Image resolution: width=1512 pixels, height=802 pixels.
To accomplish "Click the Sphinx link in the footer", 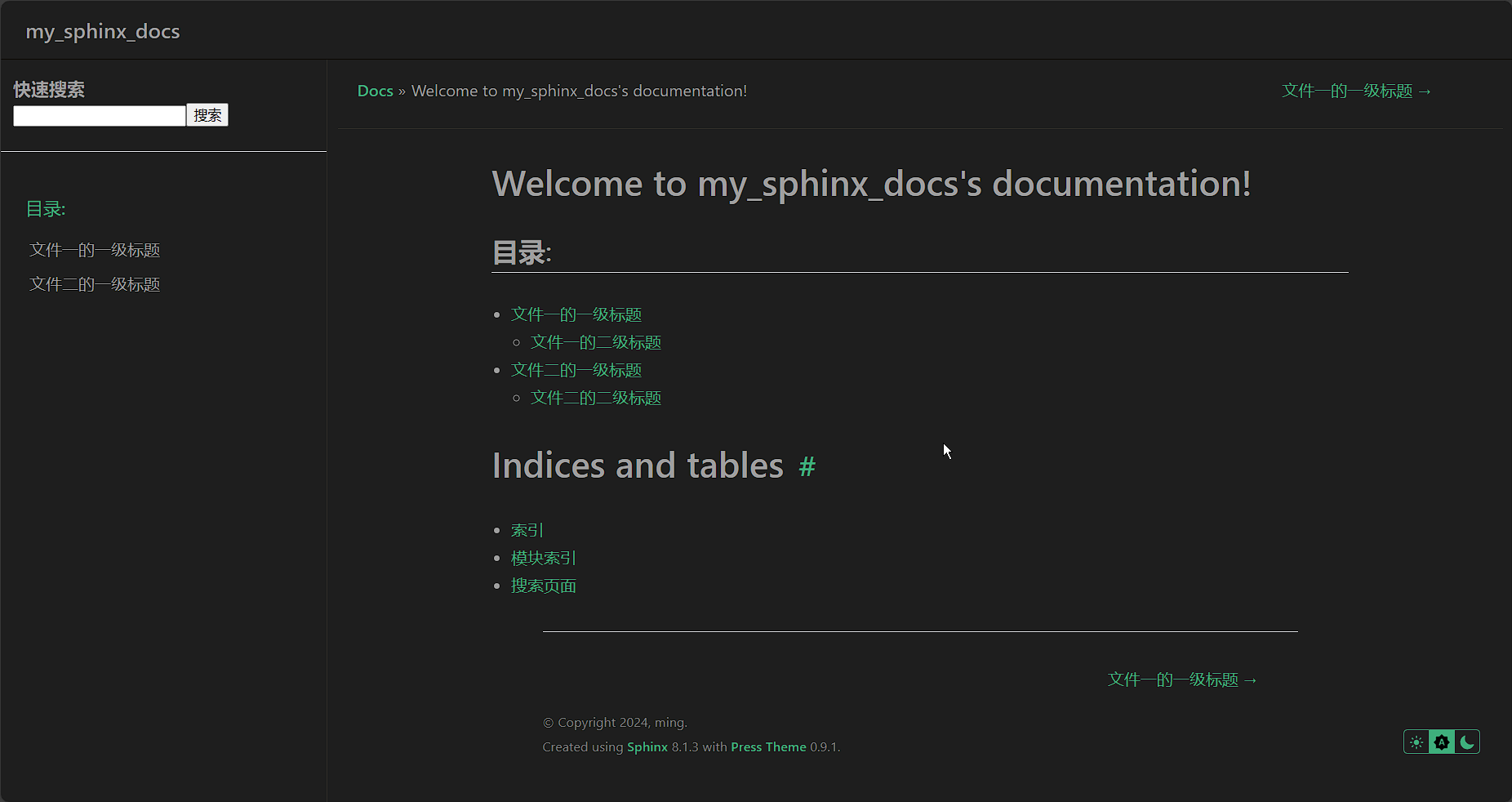I will tap(647, 746).
